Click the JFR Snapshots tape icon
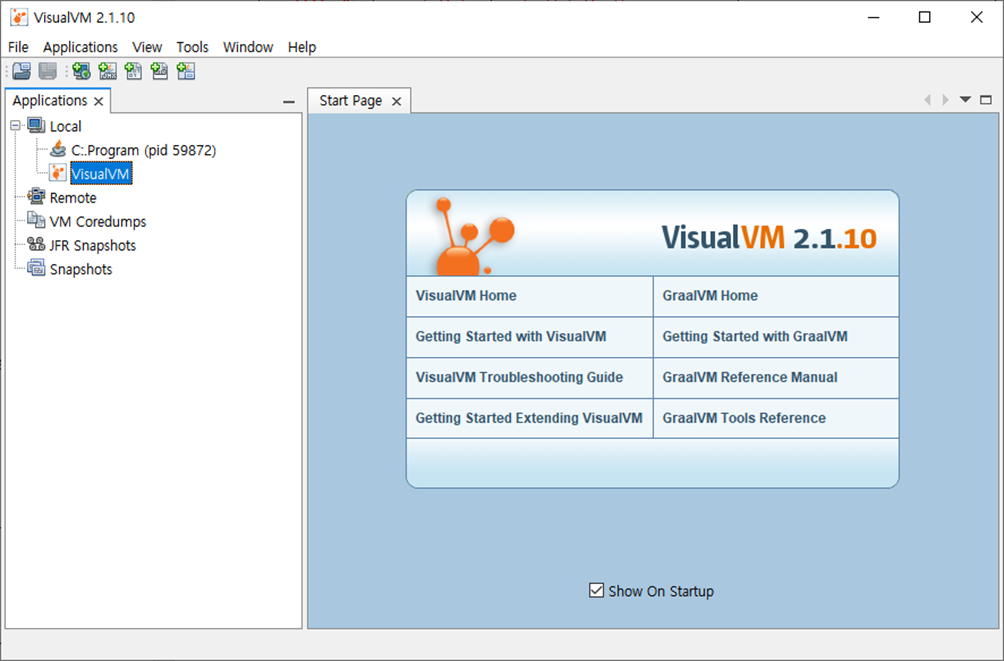Screen dimensions: 1004x661 tap(36, 245)
